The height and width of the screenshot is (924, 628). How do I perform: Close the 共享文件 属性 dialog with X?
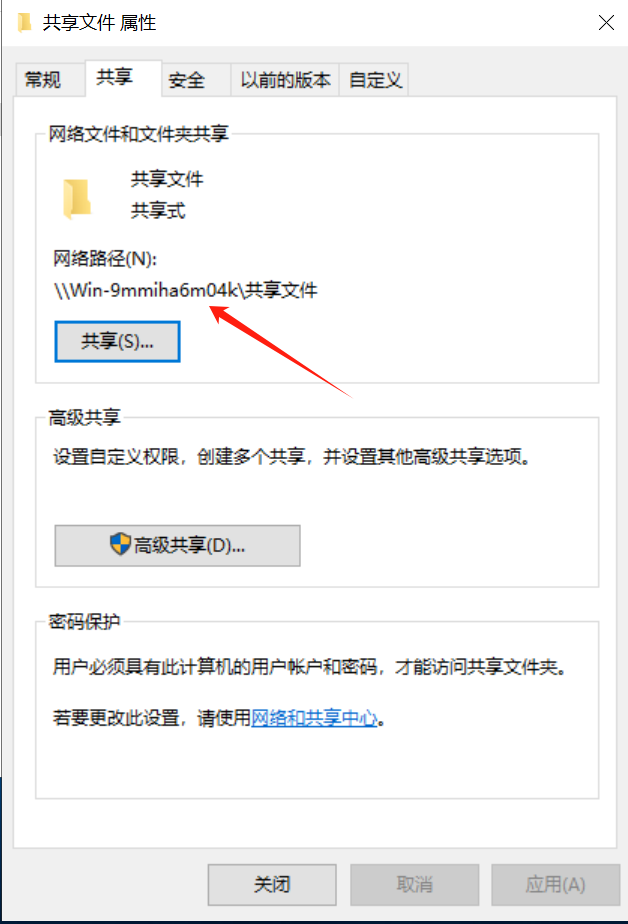point(606,23)
